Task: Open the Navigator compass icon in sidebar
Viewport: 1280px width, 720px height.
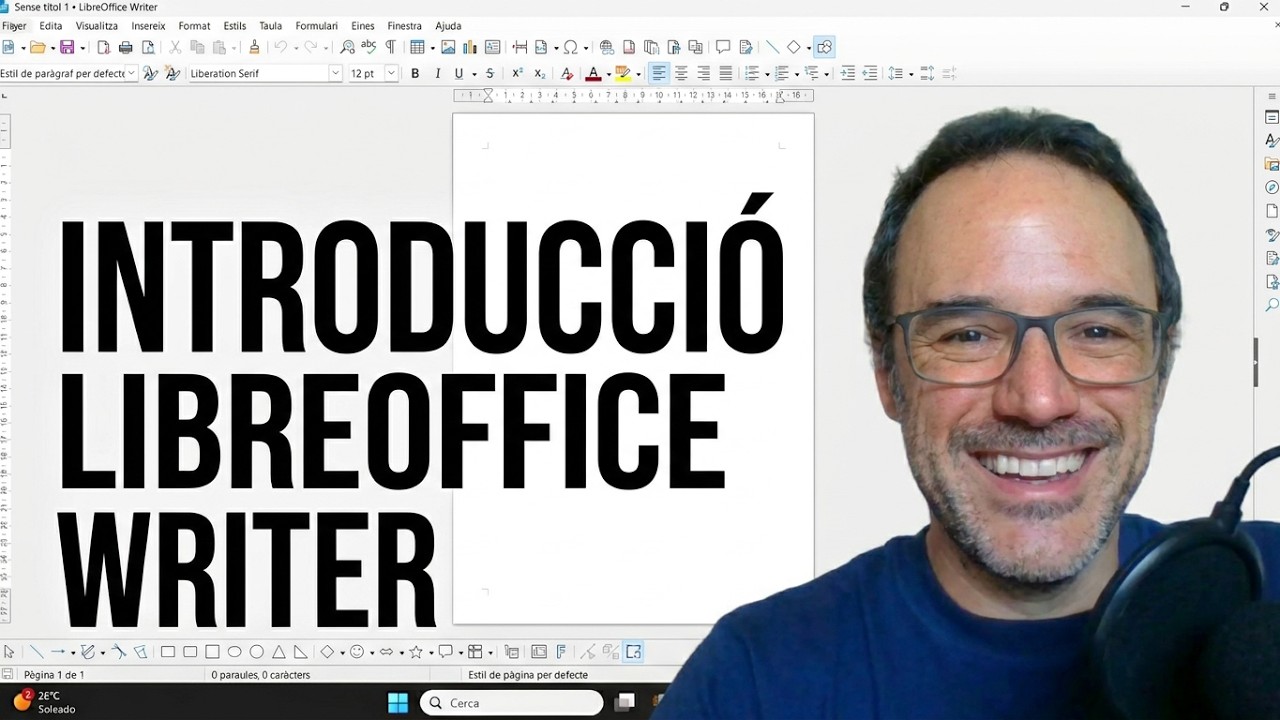Action: pos(1272,187)
